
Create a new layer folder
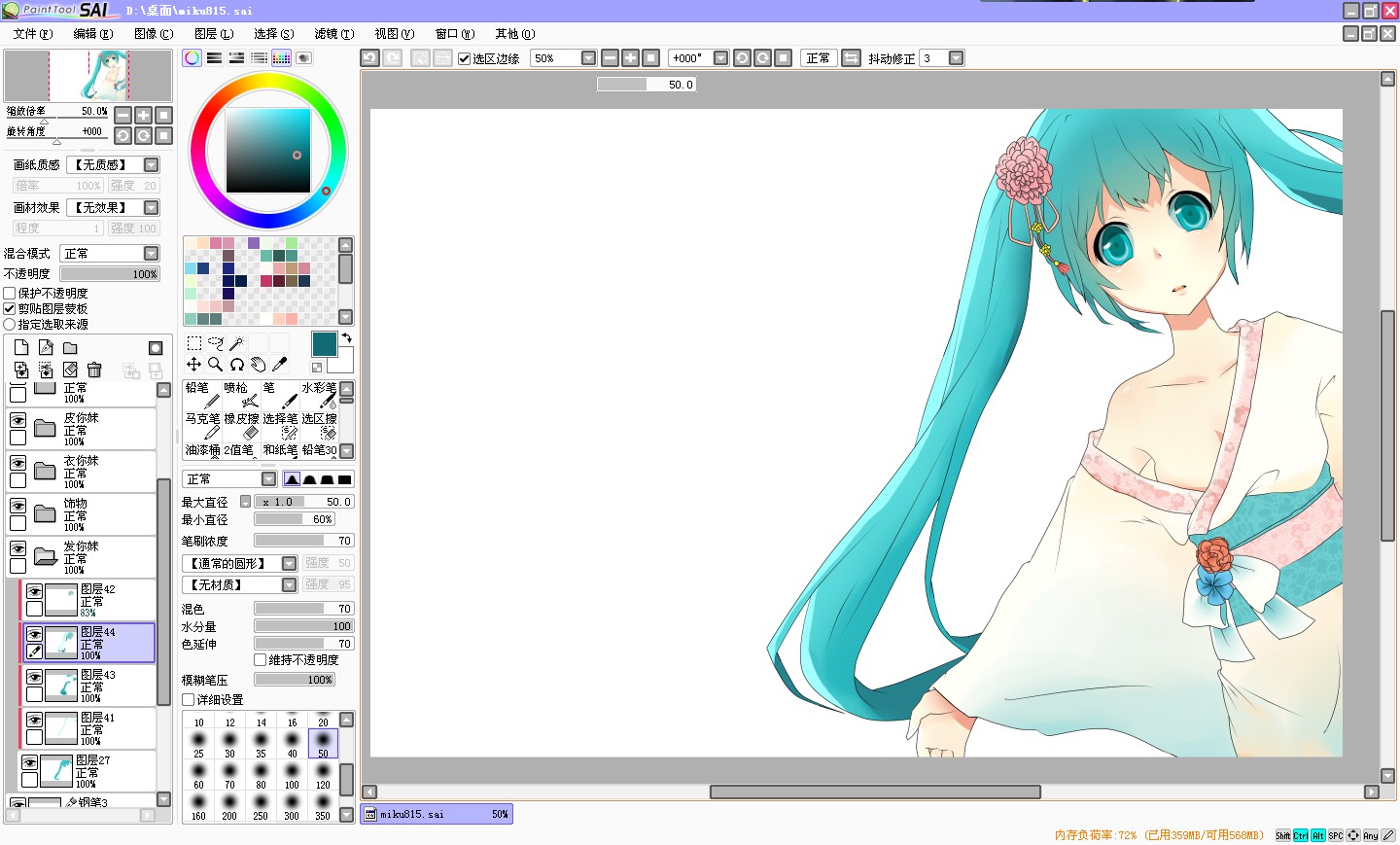tap(70, 348)
